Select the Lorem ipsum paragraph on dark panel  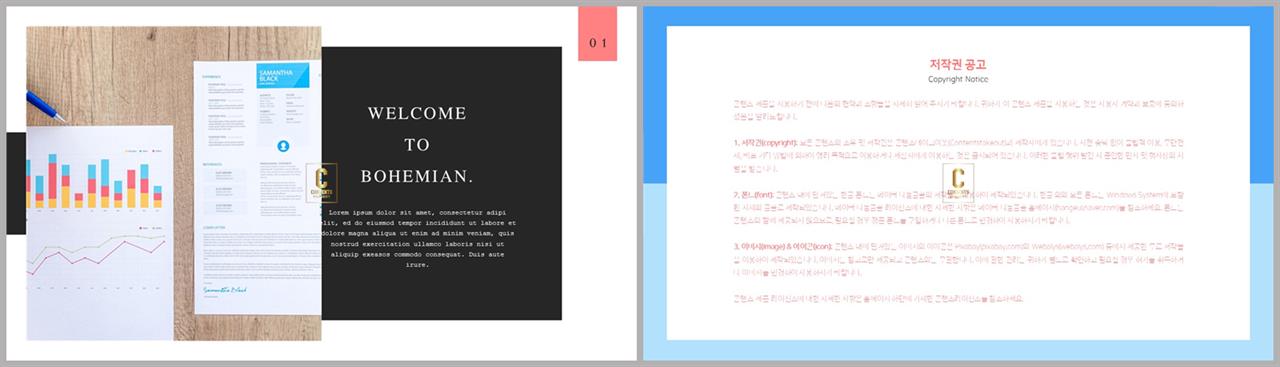pyautogui.click(x=417, y=239)
